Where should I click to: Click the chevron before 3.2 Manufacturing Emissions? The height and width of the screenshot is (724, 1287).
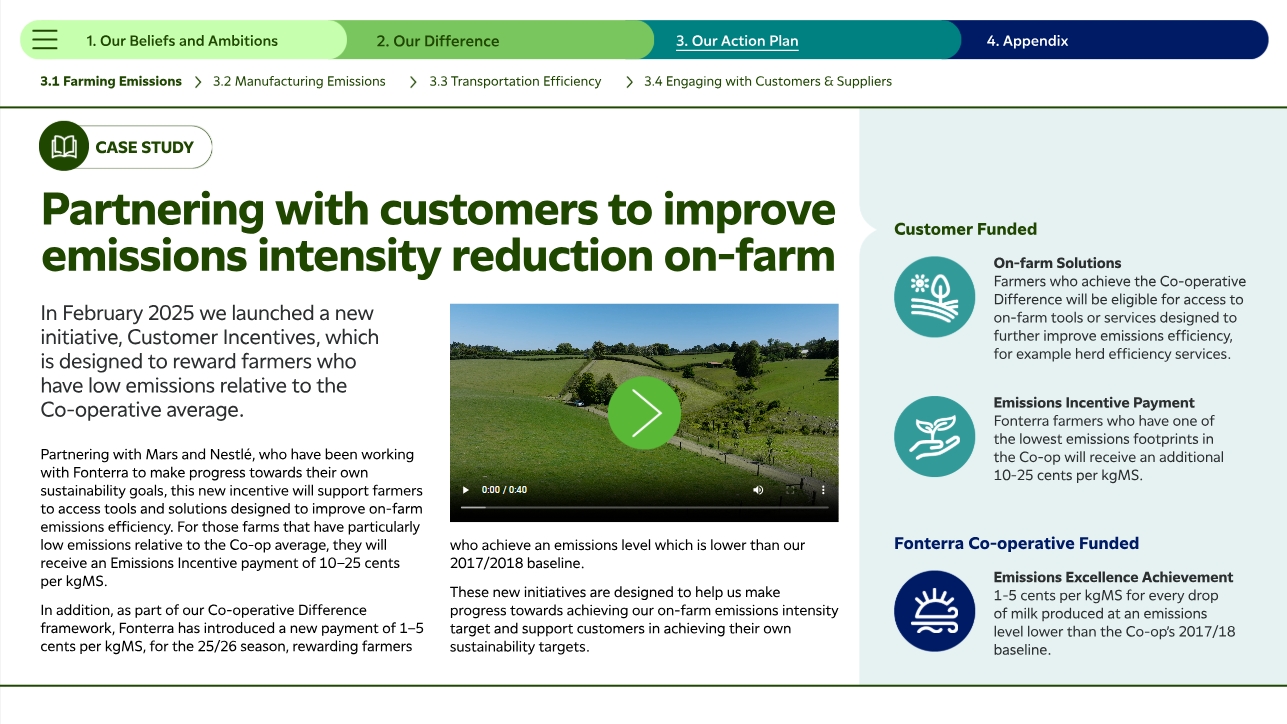[x=198, y=82]
